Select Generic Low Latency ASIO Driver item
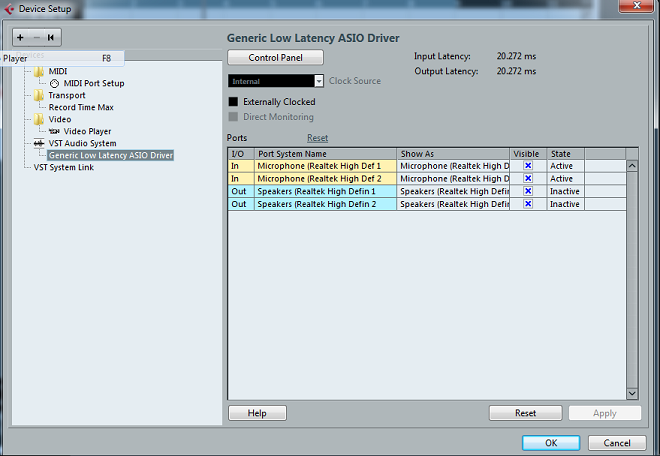 click(111, 155)
